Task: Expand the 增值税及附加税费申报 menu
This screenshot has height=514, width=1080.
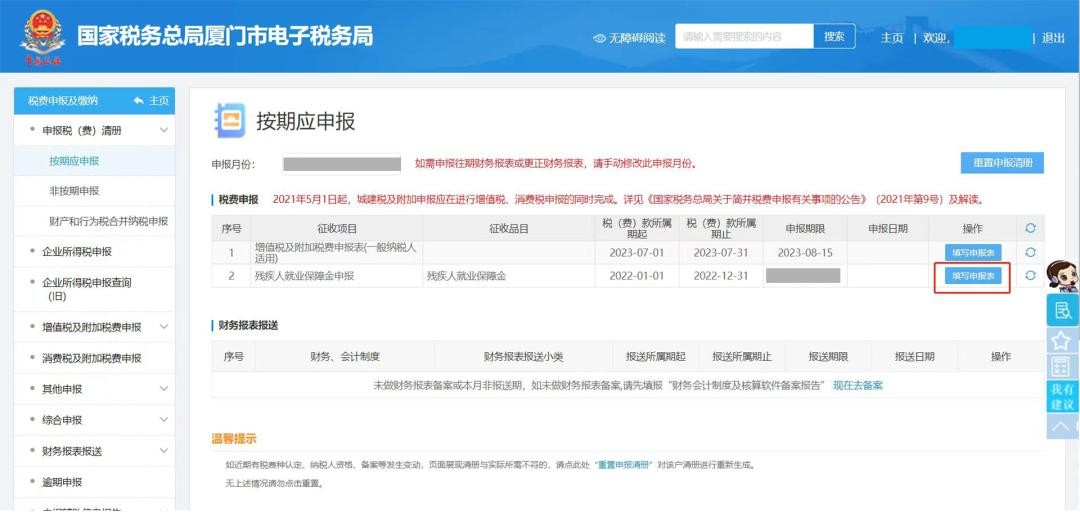Action: click(164, 327)
